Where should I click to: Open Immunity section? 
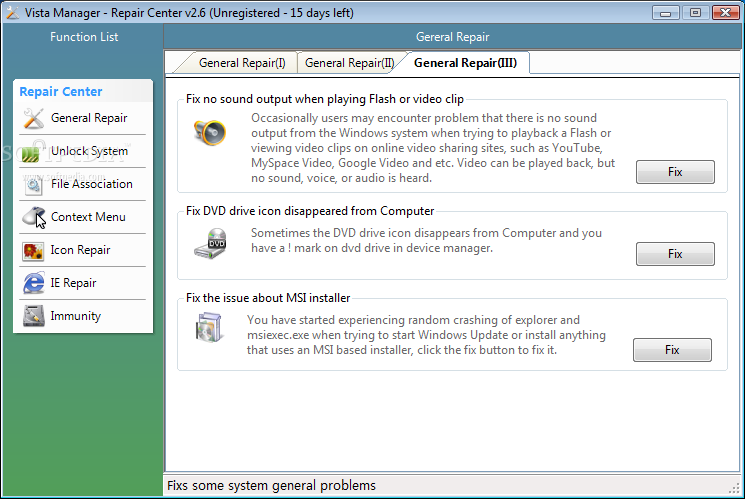point(83,316)
